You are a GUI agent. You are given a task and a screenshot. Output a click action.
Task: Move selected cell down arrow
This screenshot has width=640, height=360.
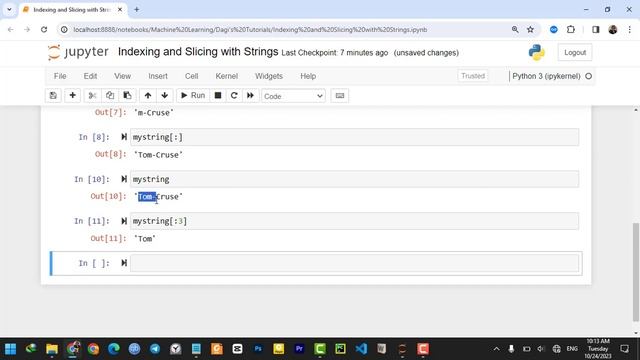[165, 96]
